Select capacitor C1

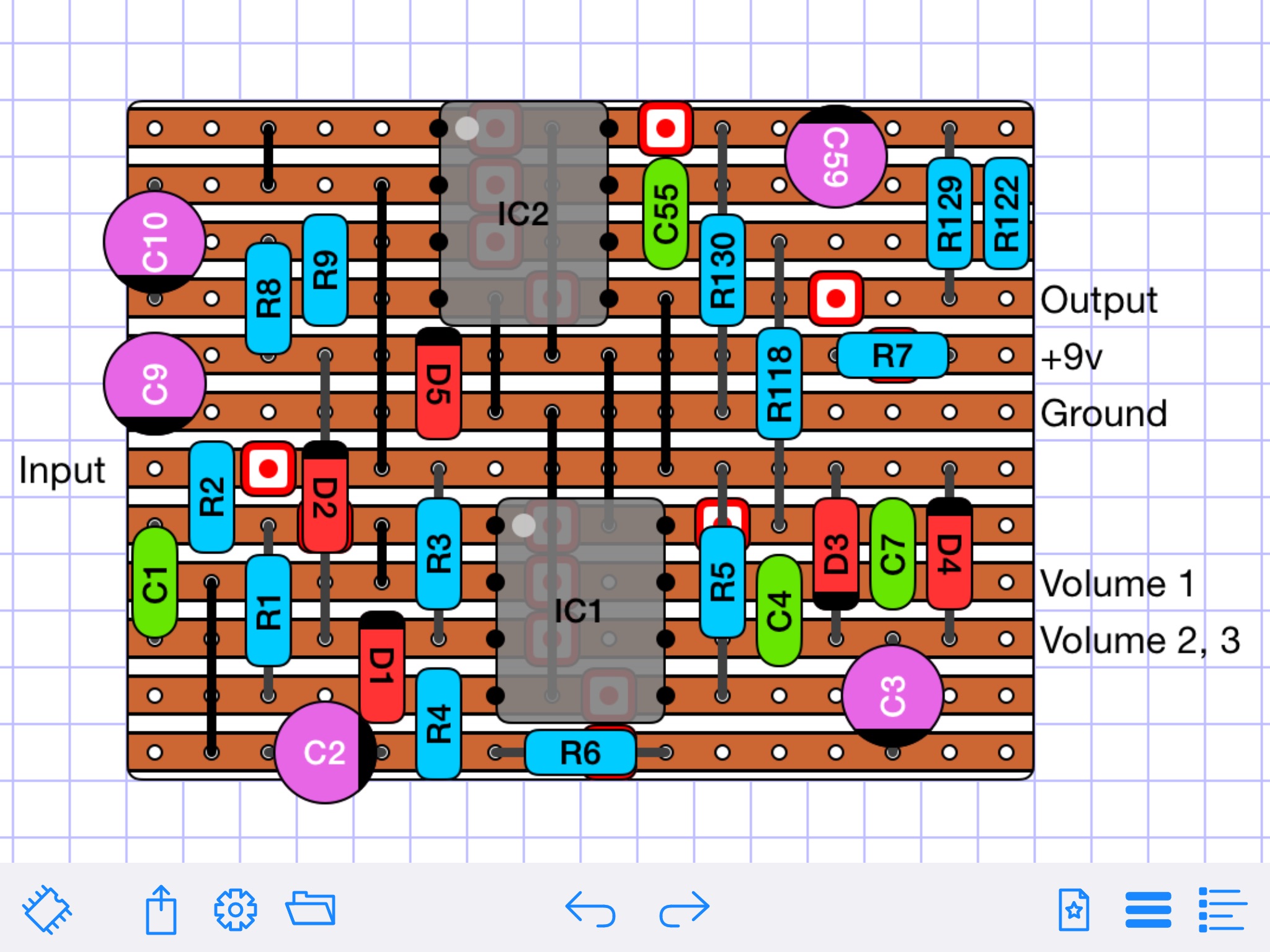(154, 583)
